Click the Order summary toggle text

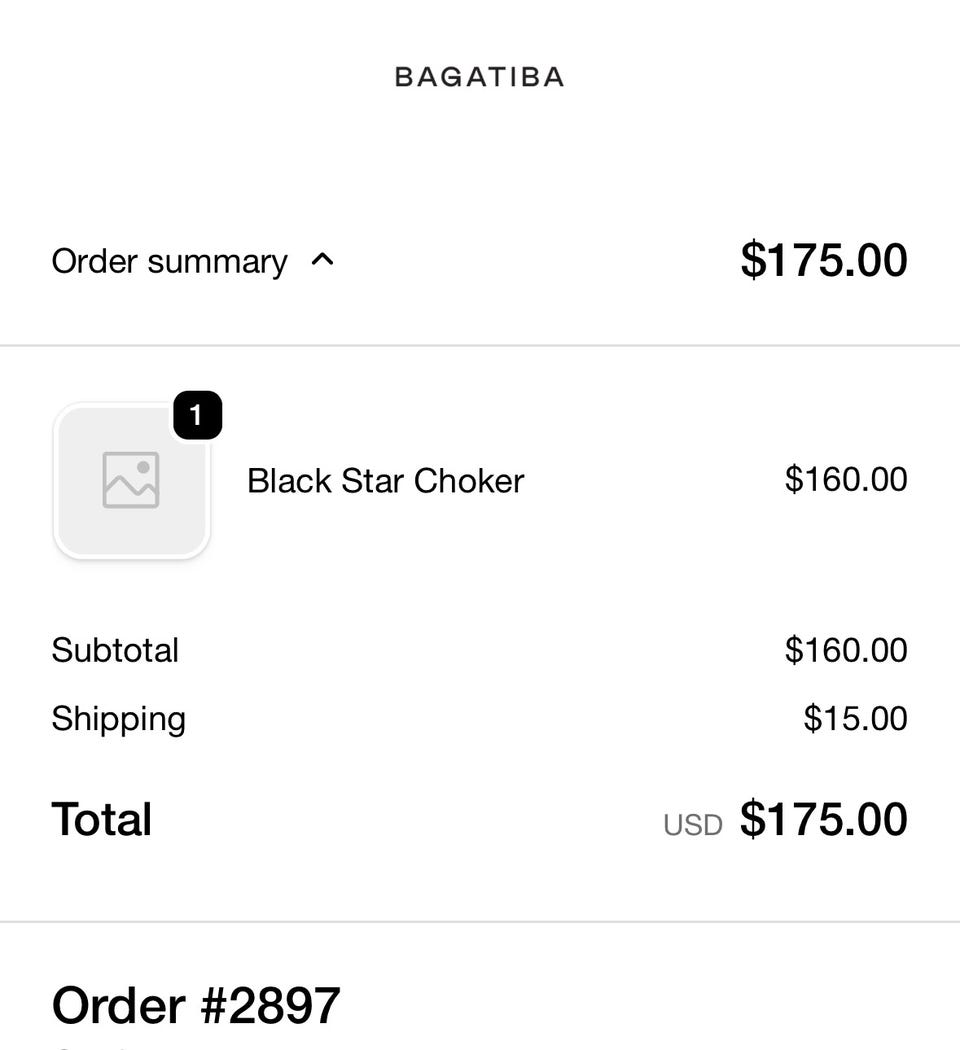pyautogui.click(x=169, y=261)
